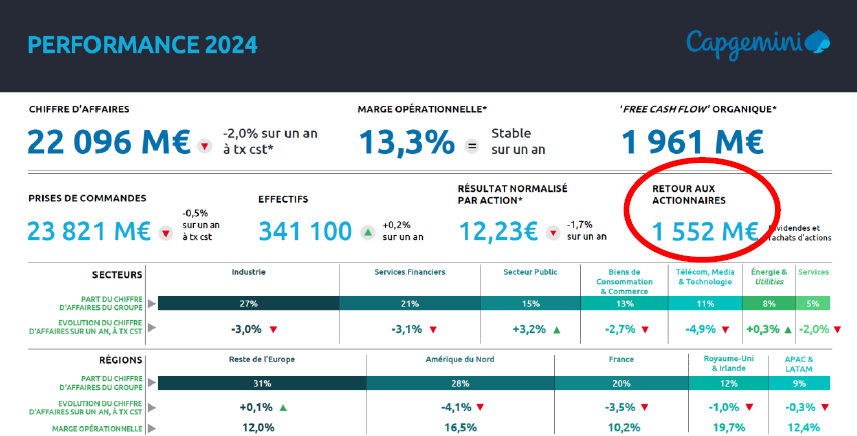The height and width of the screenshot is (436, 857).
Task: Click the equals icon next to 13,3%
Action: (x=472, y=145)
